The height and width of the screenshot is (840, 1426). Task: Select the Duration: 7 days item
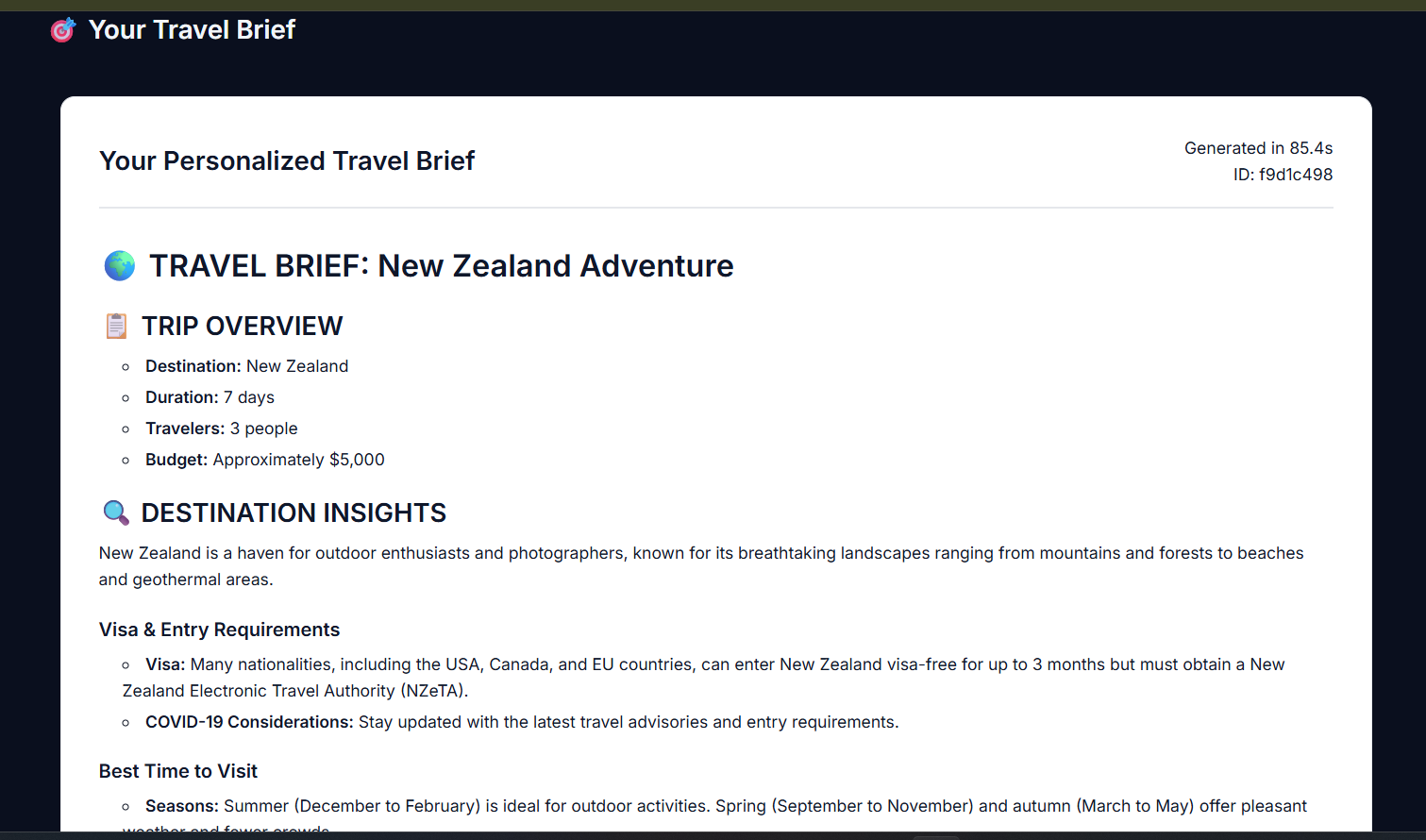[x=210, y=397]
